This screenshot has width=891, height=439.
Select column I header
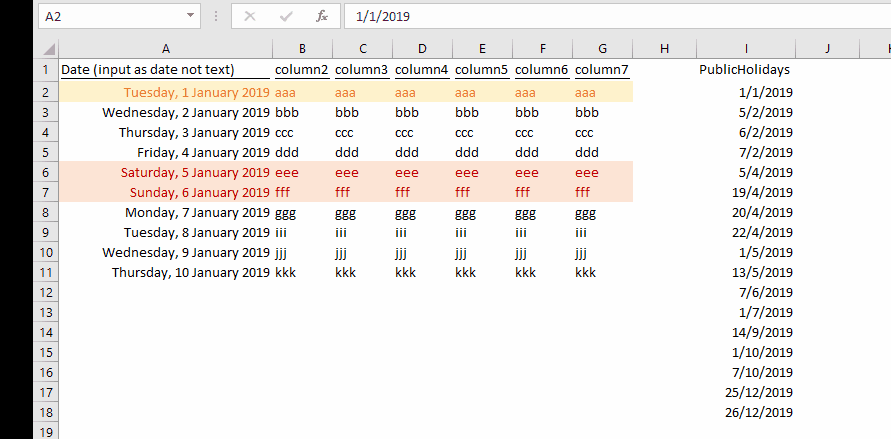tap(746, 49)
